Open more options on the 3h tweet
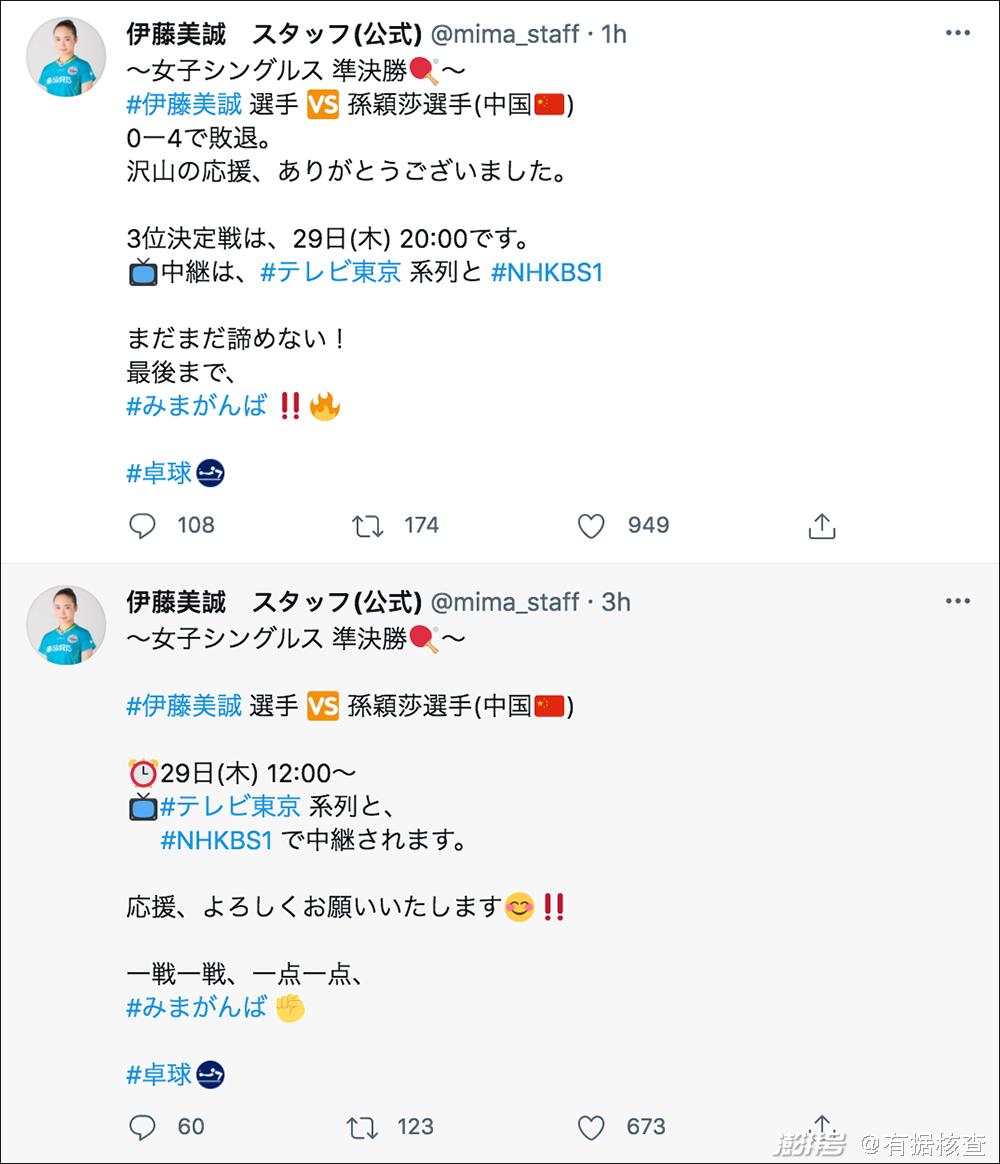1000x1164 pixels. (957, 601)
